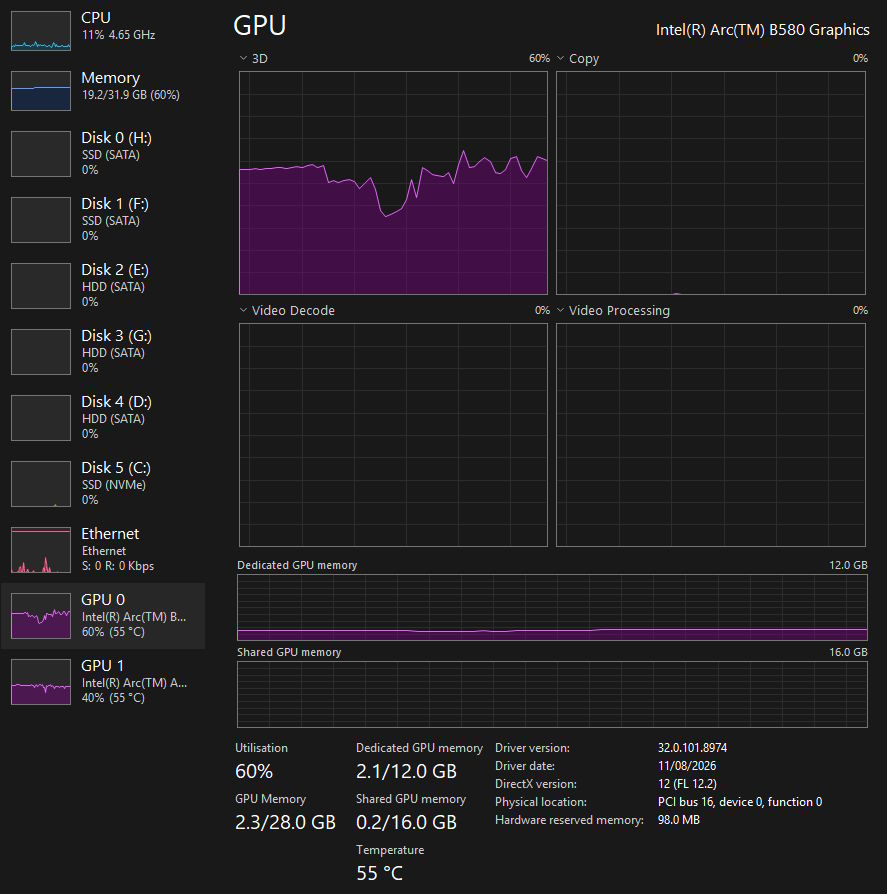Choose Disk 2 (E:) from the sidebar

tap(103, 286)
